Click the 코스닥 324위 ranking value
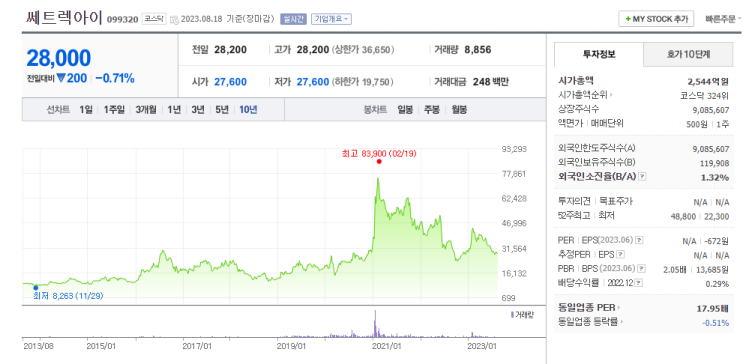This screenshot has height=364, width=743. [705, 95]
